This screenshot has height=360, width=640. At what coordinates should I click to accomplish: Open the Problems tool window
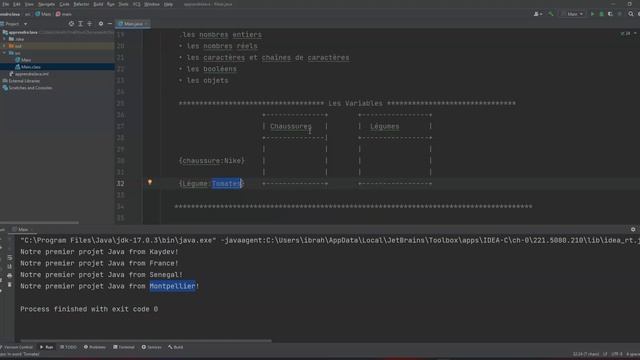[95, 347]
